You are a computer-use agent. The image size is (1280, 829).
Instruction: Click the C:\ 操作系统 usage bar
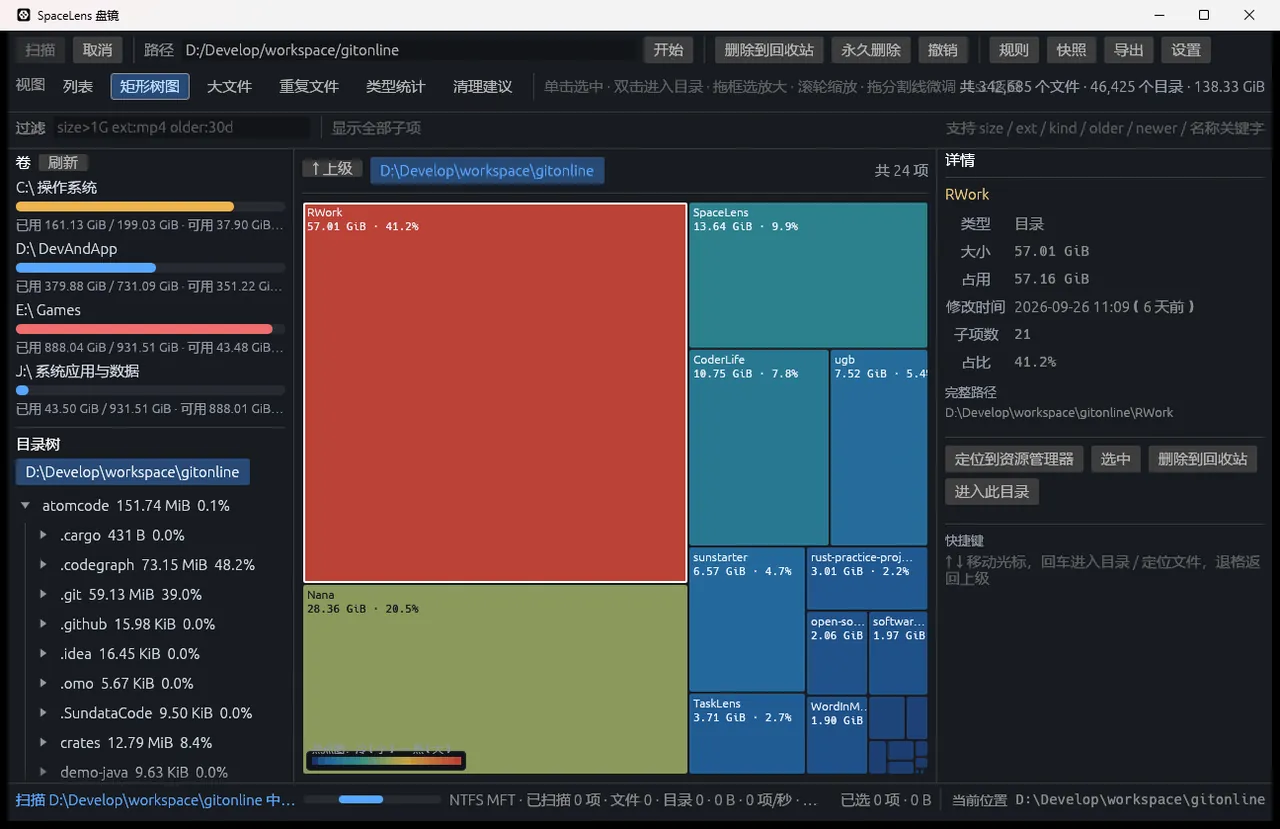click(x=150, y=207)
